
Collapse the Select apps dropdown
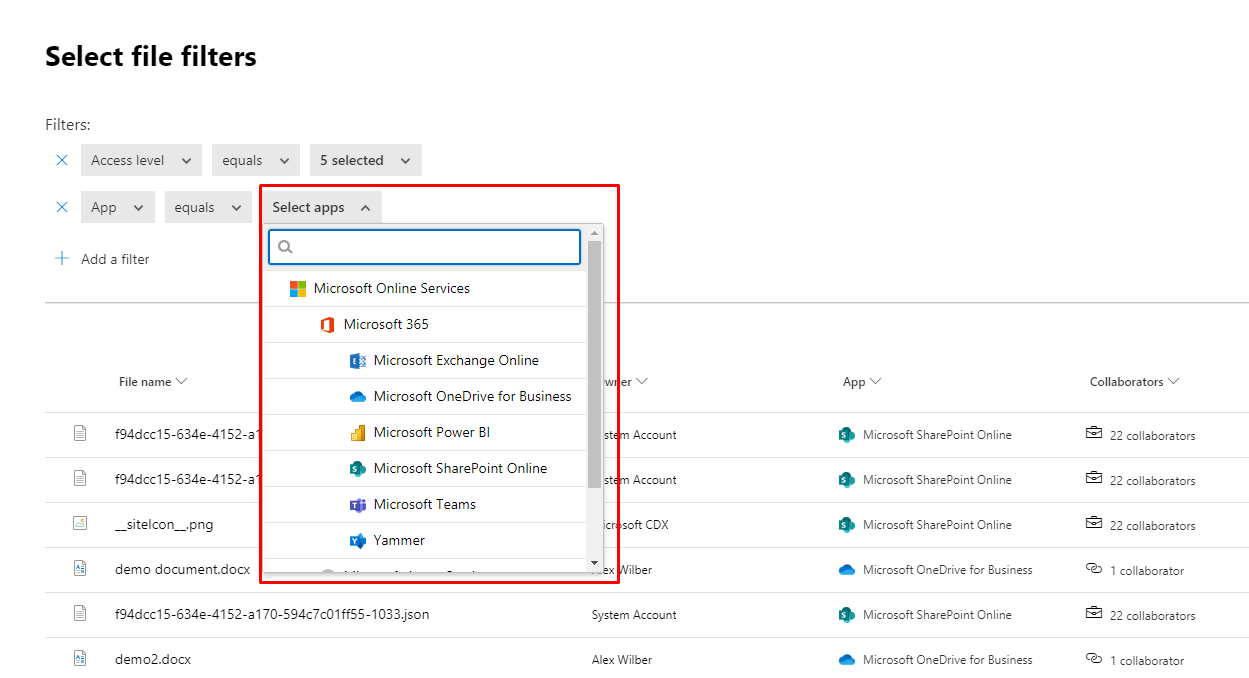pyautogui.click(x=321, y=207)
